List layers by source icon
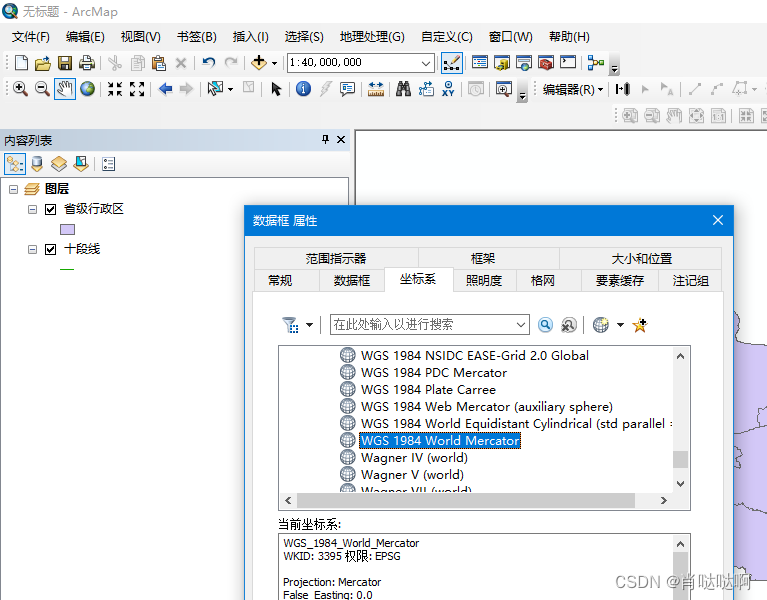 point(37,164)
